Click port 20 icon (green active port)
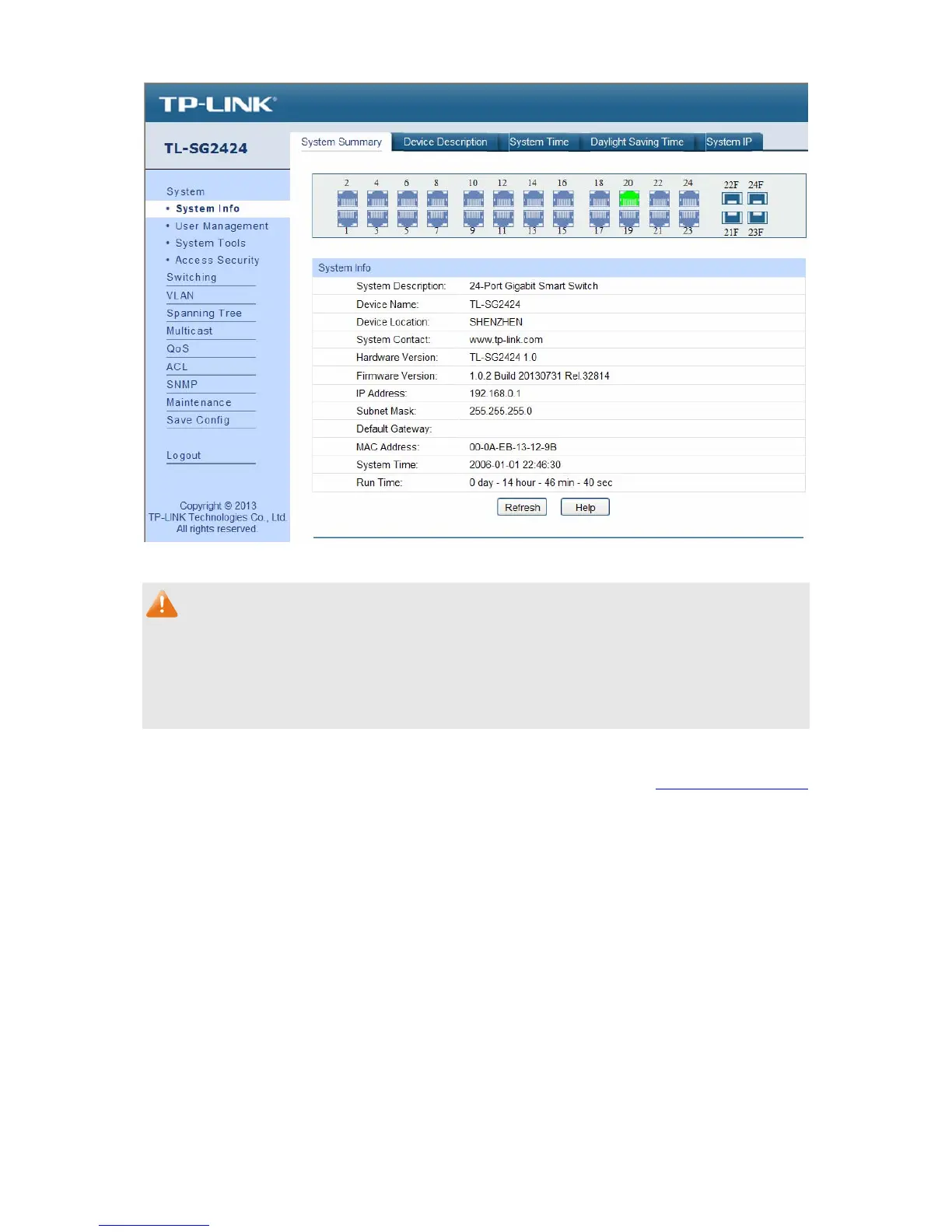 [628, 199]
